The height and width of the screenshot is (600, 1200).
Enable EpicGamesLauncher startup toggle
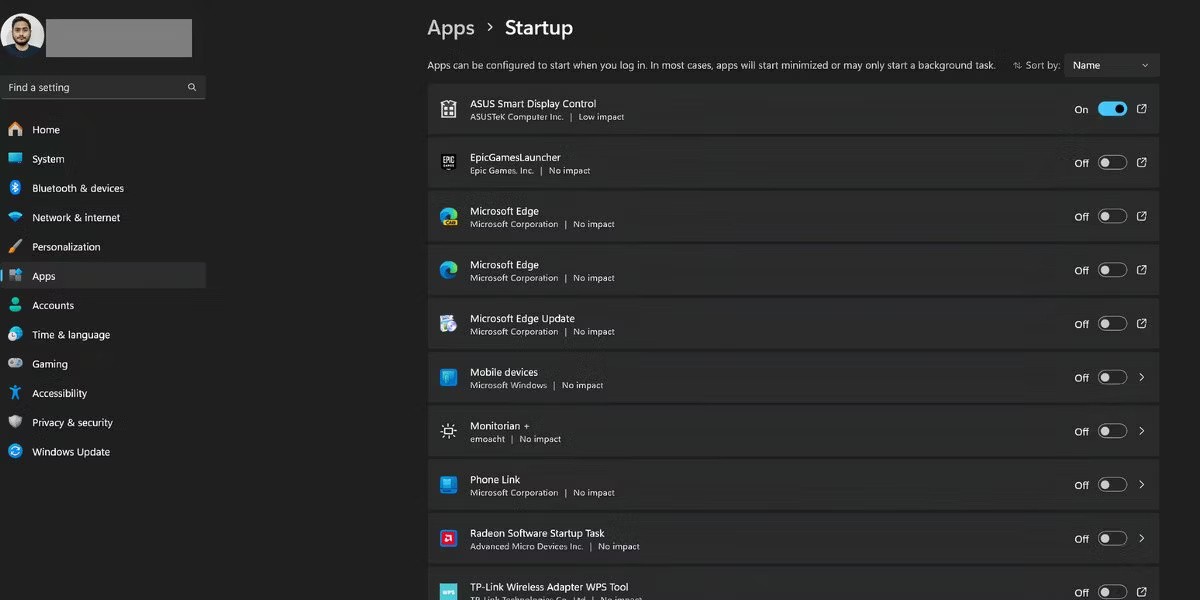click(1112, 163)
